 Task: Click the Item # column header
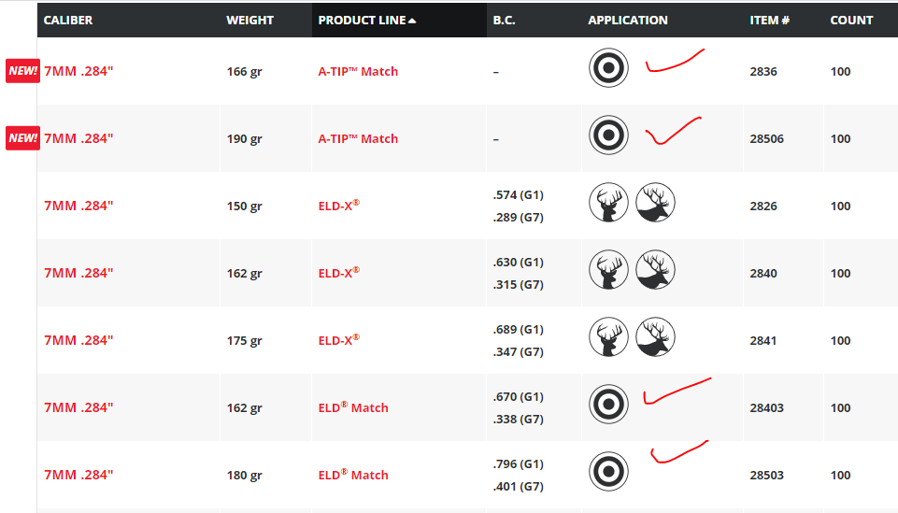[x=770, y=20]
